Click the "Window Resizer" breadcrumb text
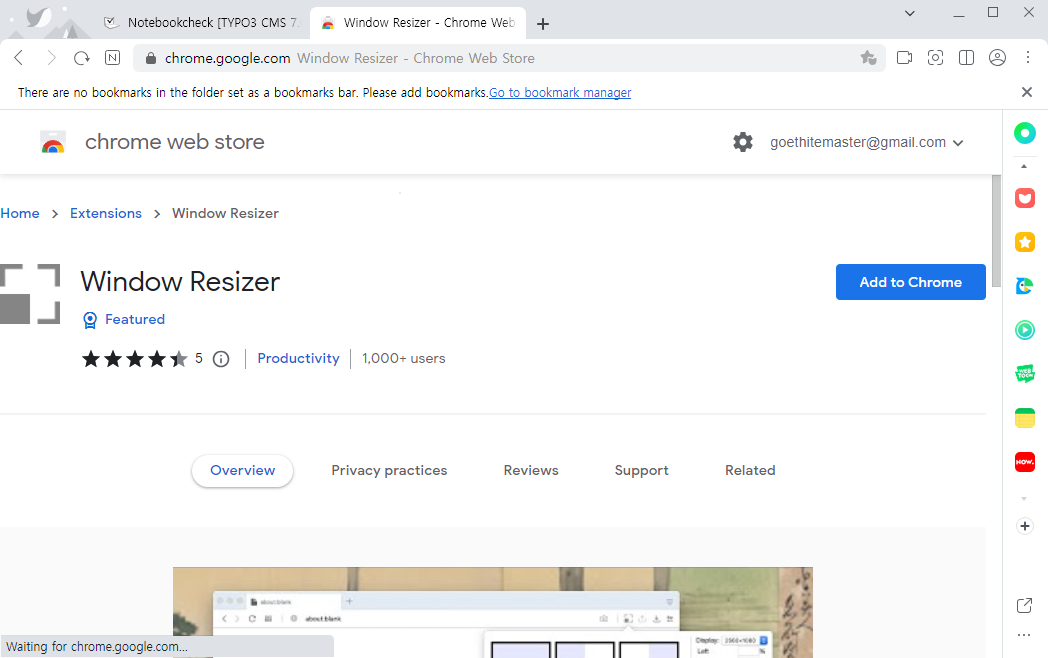 225,213
